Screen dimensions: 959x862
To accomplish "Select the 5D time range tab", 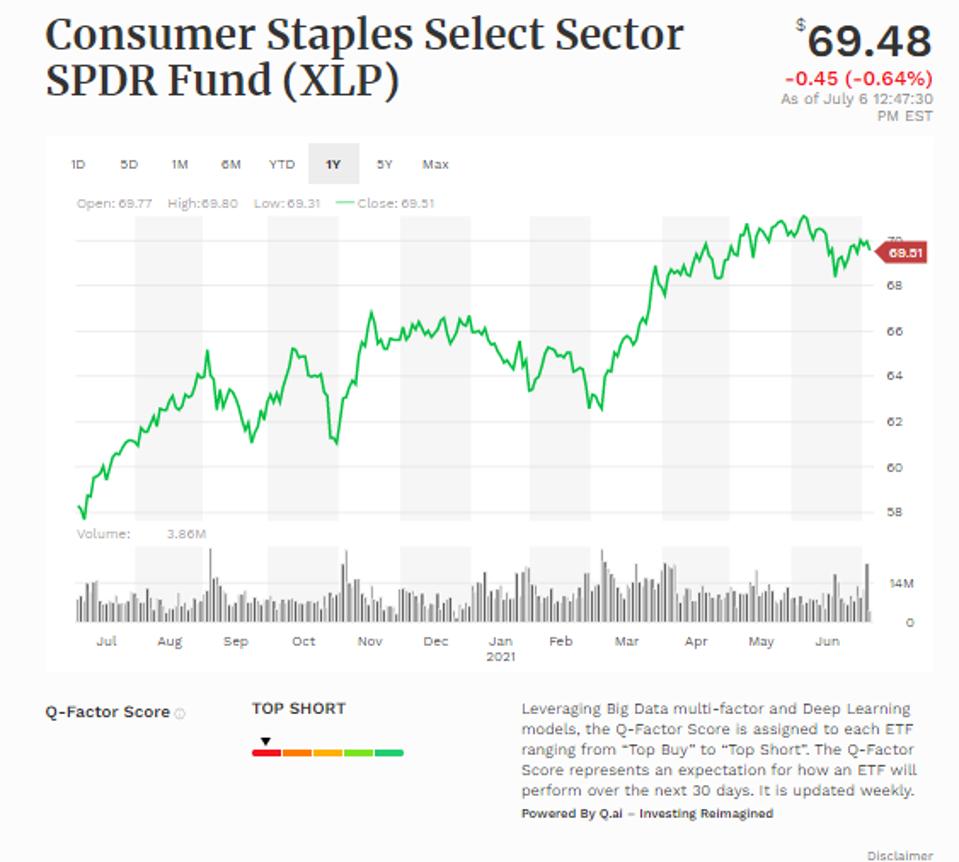I will [x=129, y=164].
